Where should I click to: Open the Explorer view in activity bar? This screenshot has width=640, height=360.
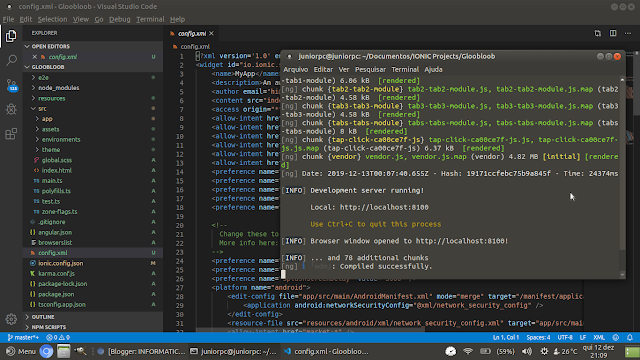pos(11,36)
